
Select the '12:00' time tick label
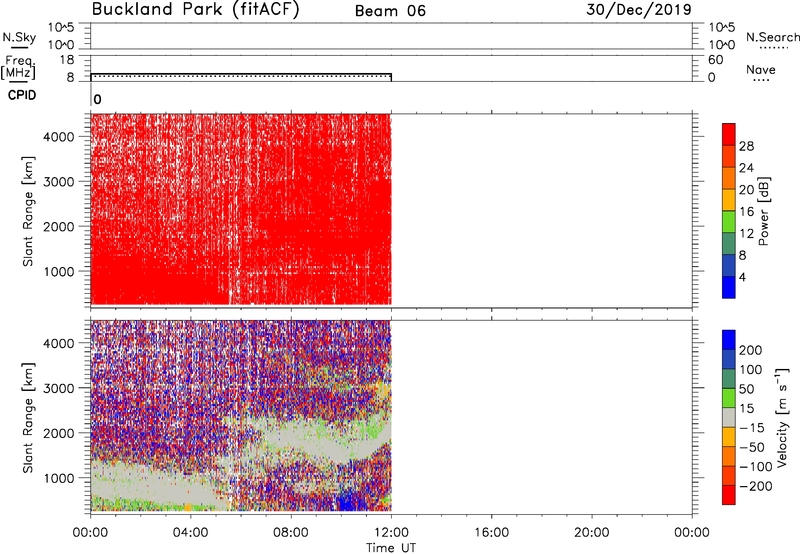click(x=391, y=533)
